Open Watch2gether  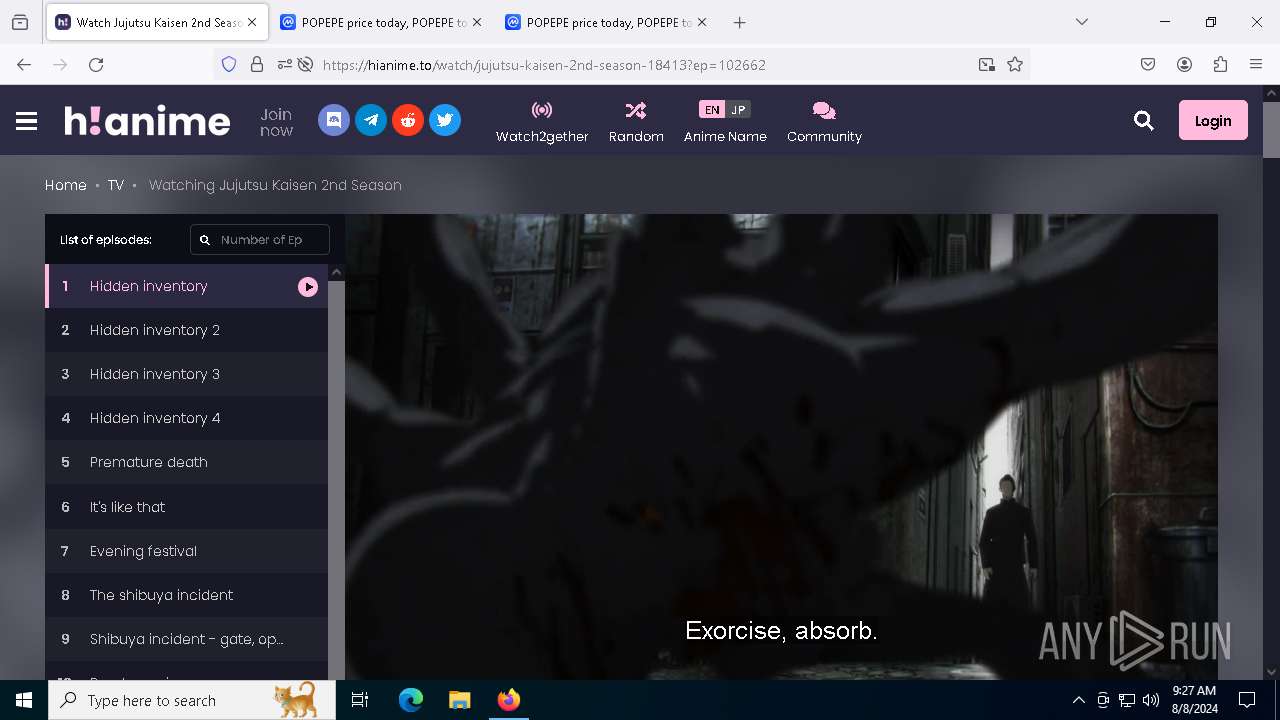[542, 121]
